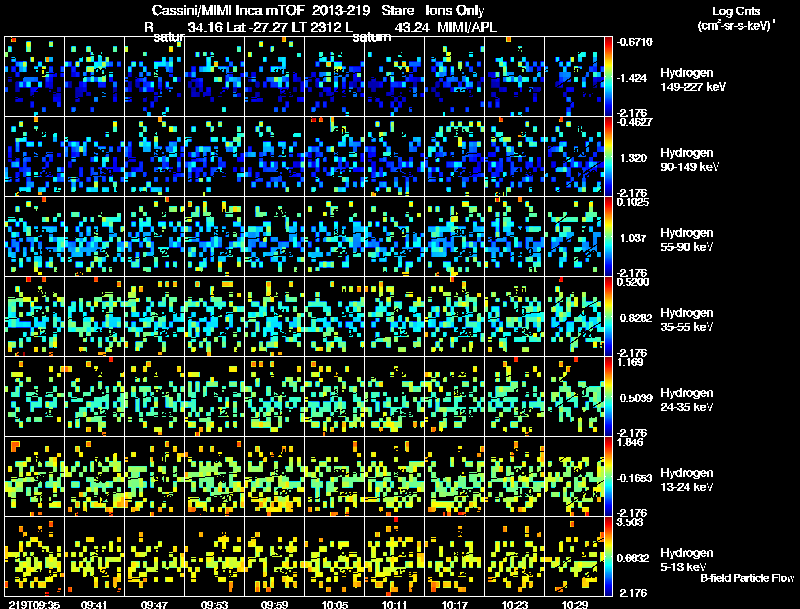Select the 5-13 keV panel at 10:05

335,556
